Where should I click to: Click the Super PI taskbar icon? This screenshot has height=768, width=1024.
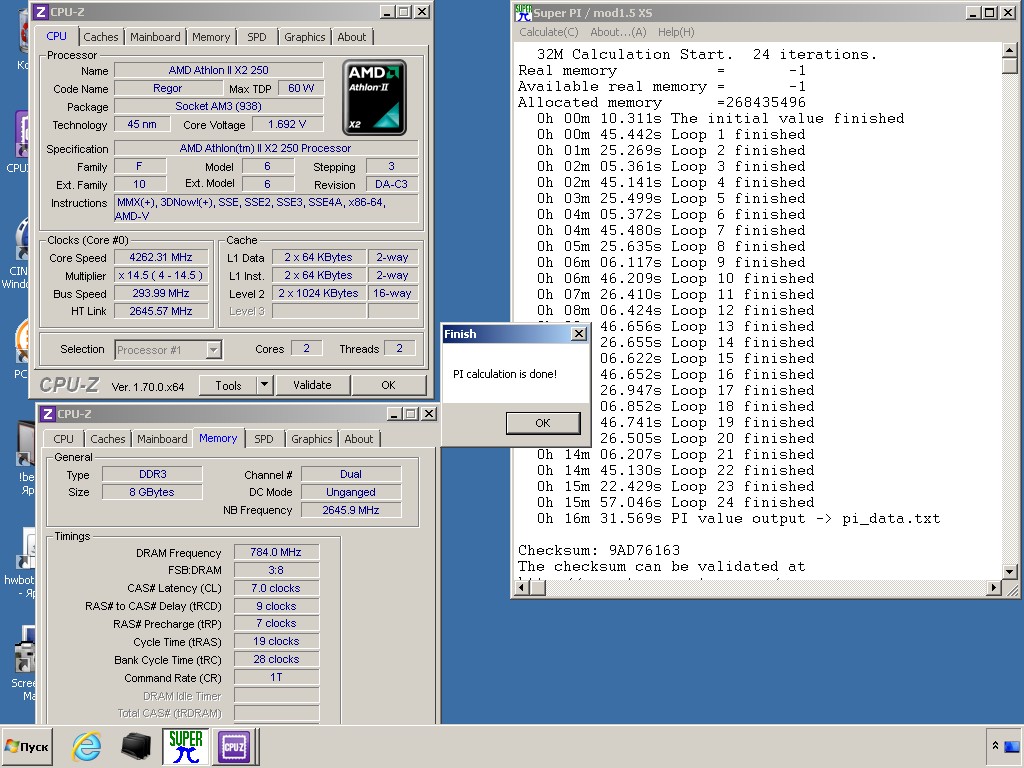[185, 746]
